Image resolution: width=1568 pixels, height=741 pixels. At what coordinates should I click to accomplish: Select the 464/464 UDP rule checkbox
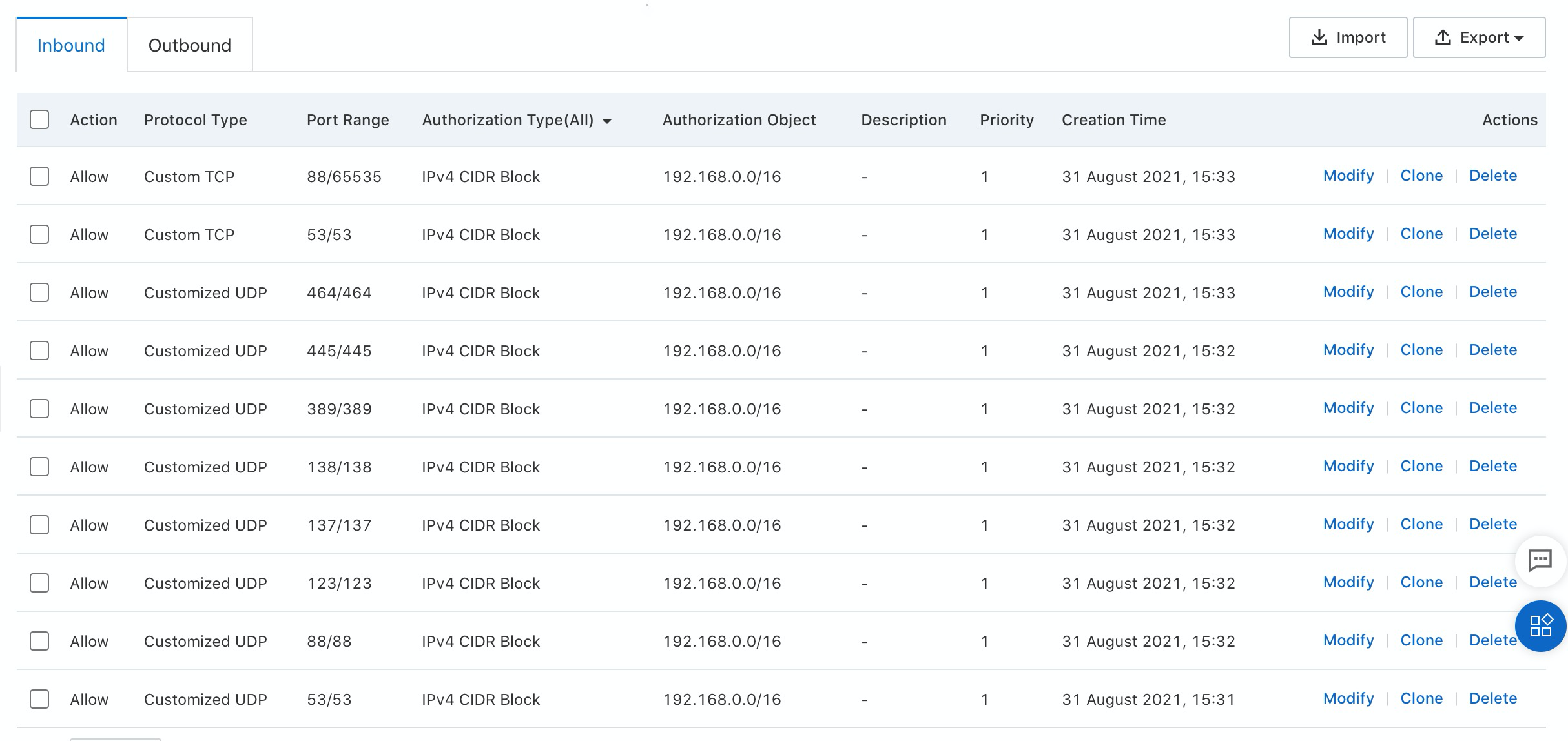39,292
